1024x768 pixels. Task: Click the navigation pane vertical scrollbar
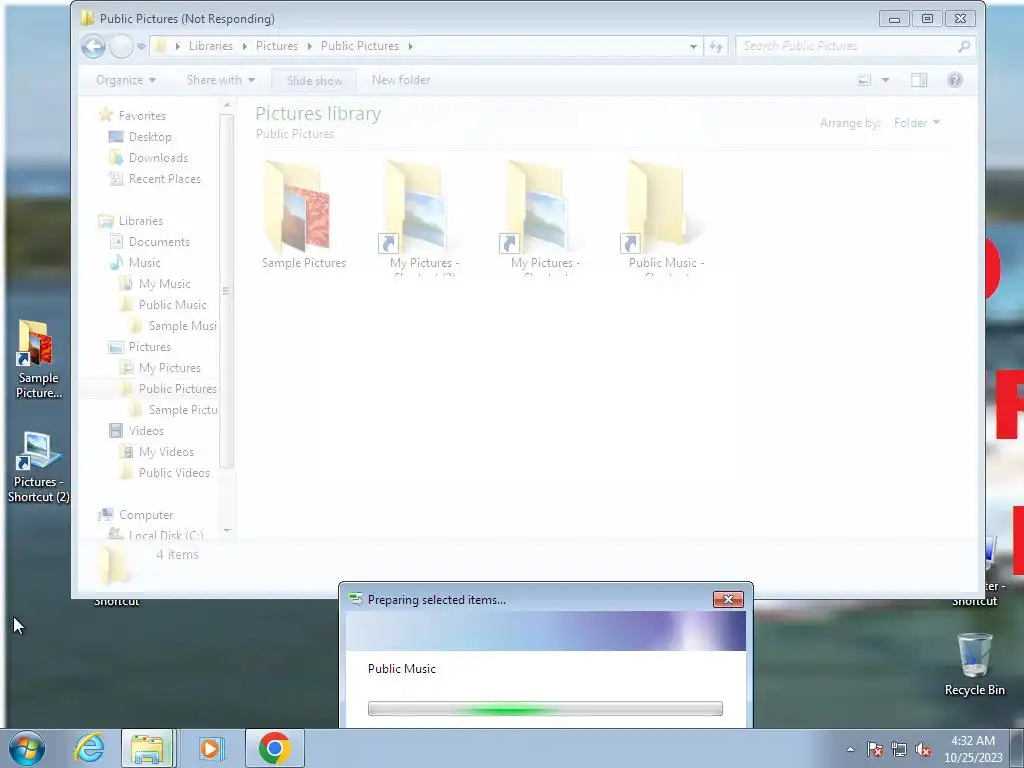227,291
